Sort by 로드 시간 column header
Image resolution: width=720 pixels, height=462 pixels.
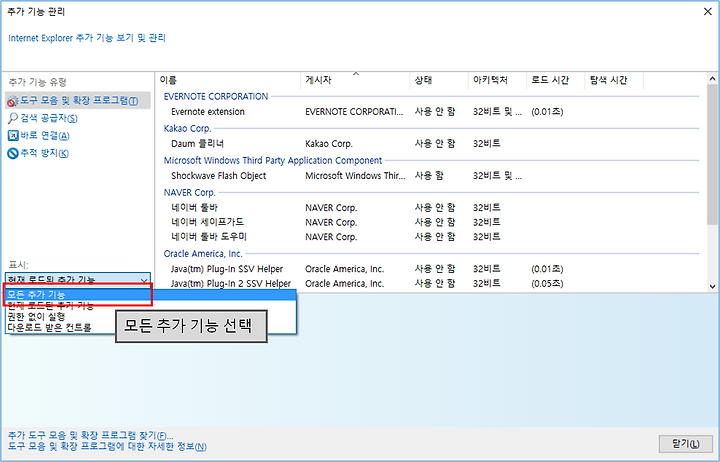coord(555,80)
